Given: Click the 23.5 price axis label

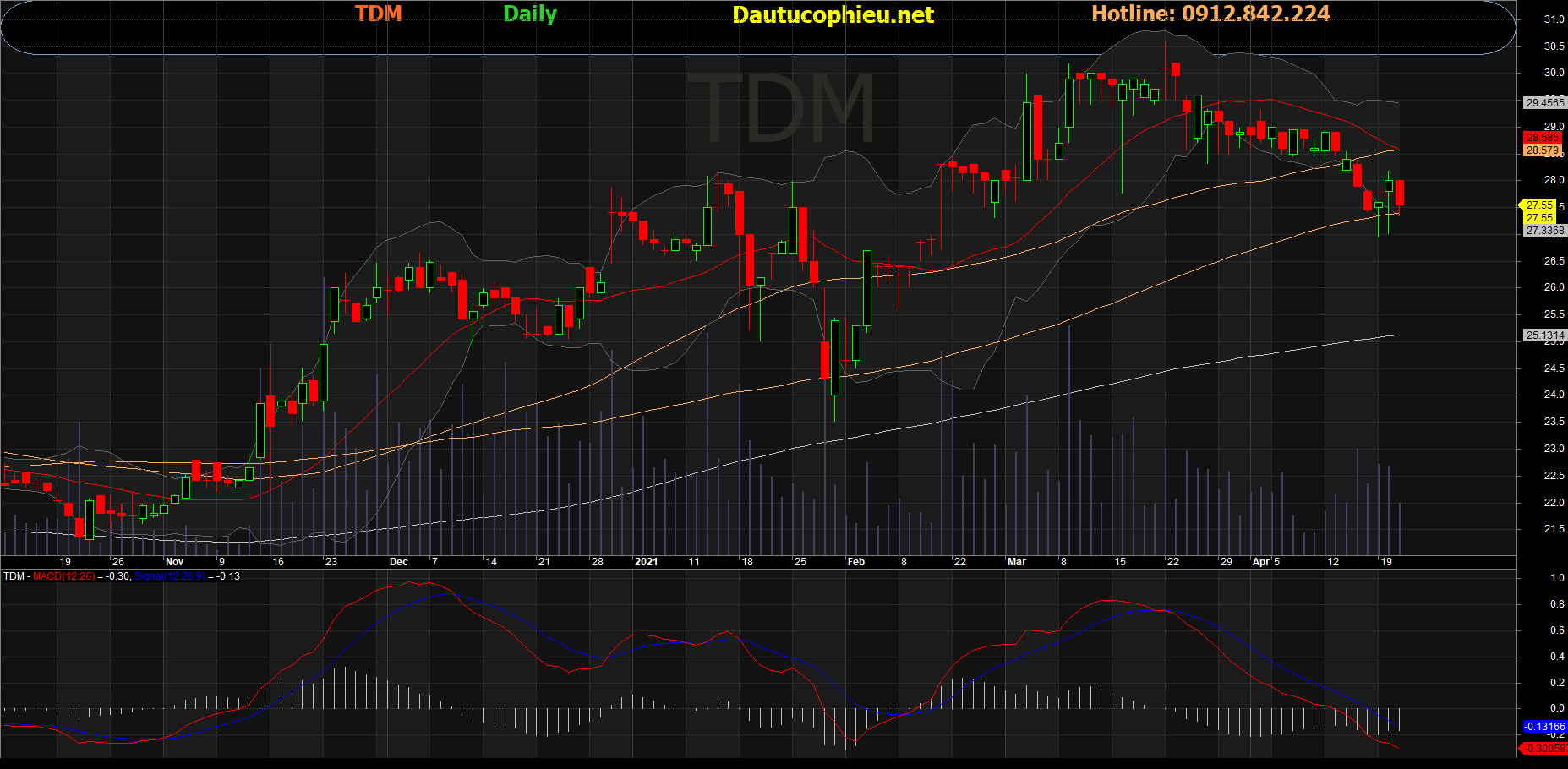Looking at the screenshot, I should [x=1554, y=422].
